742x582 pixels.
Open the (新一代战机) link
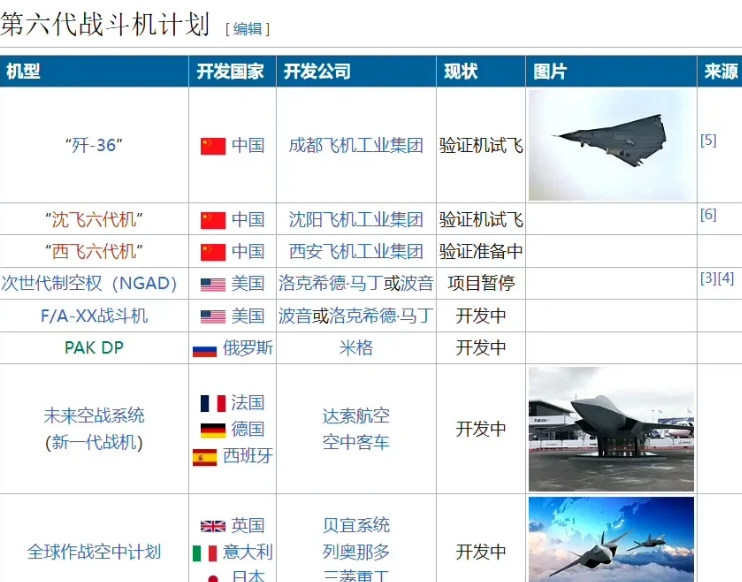click(94, 442)
